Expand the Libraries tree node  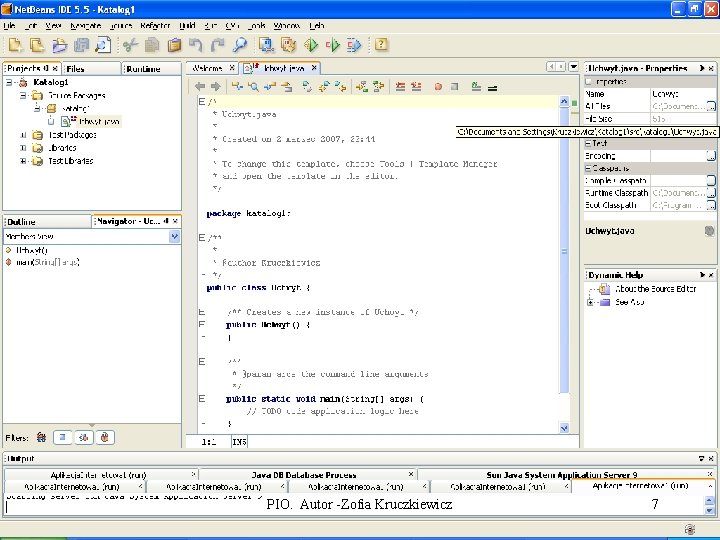[x=23, y=147]
